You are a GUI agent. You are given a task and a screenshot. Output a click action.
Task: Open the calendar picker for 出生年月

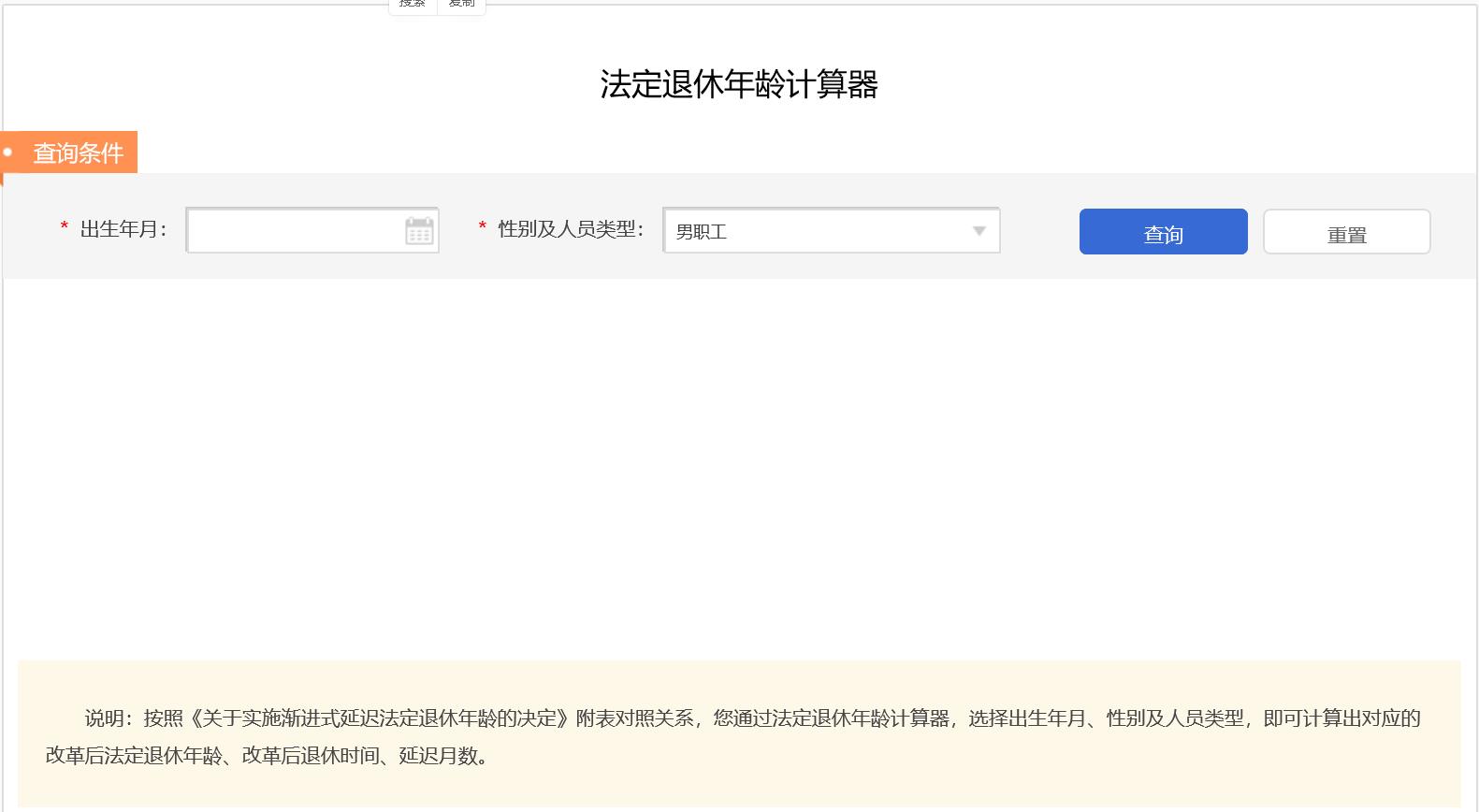[419, 231]
